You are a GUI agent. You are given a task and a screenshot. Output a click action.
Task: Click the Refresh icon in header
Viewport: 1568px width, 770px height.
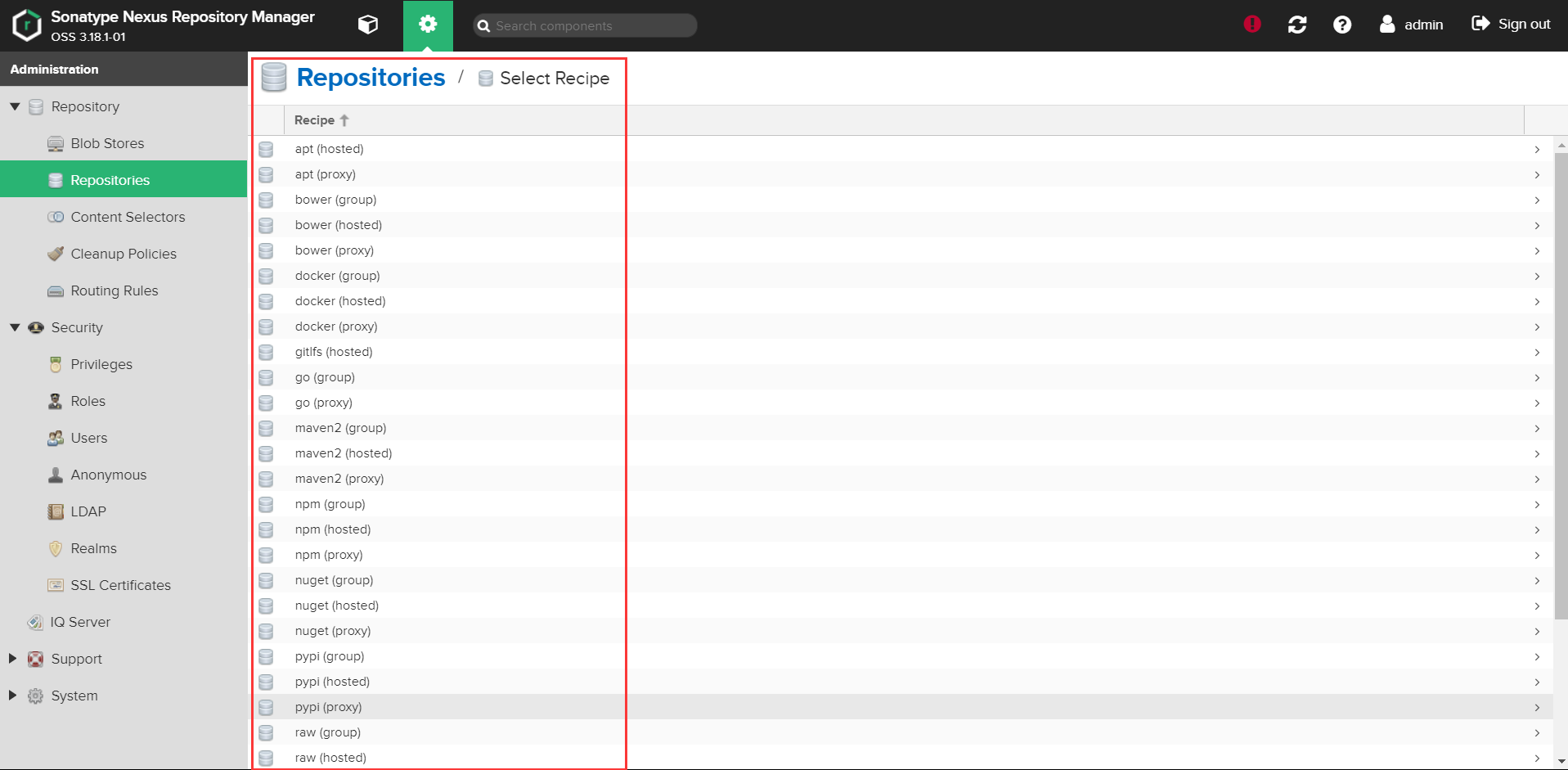pos(1297,25)
